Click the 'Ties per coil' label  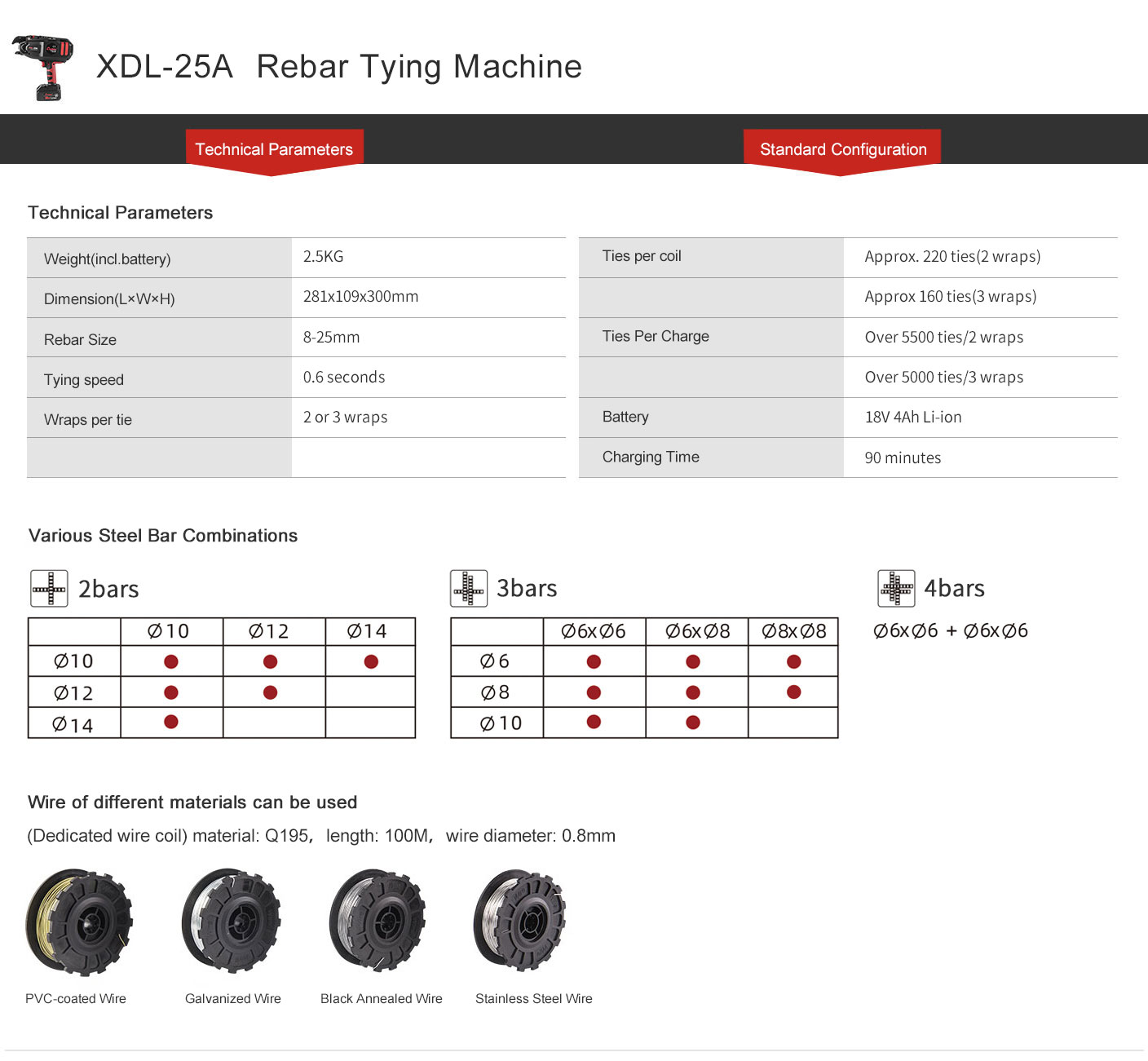[x=642, y=256]
